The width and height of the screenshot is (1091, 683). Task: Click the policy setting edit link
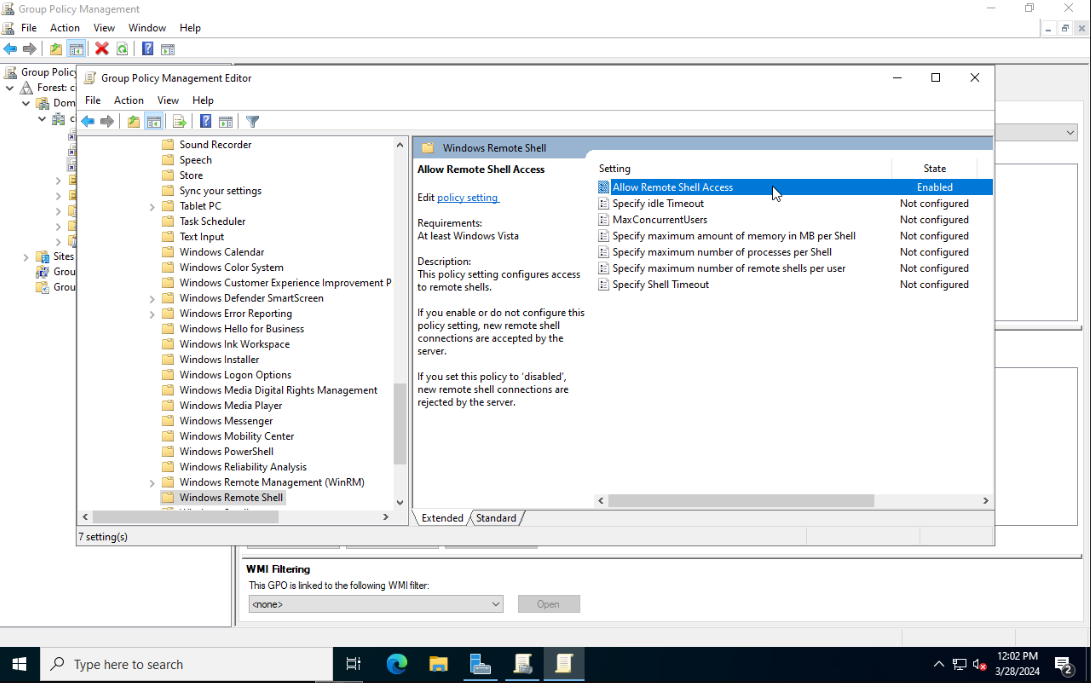click(468, 198)
